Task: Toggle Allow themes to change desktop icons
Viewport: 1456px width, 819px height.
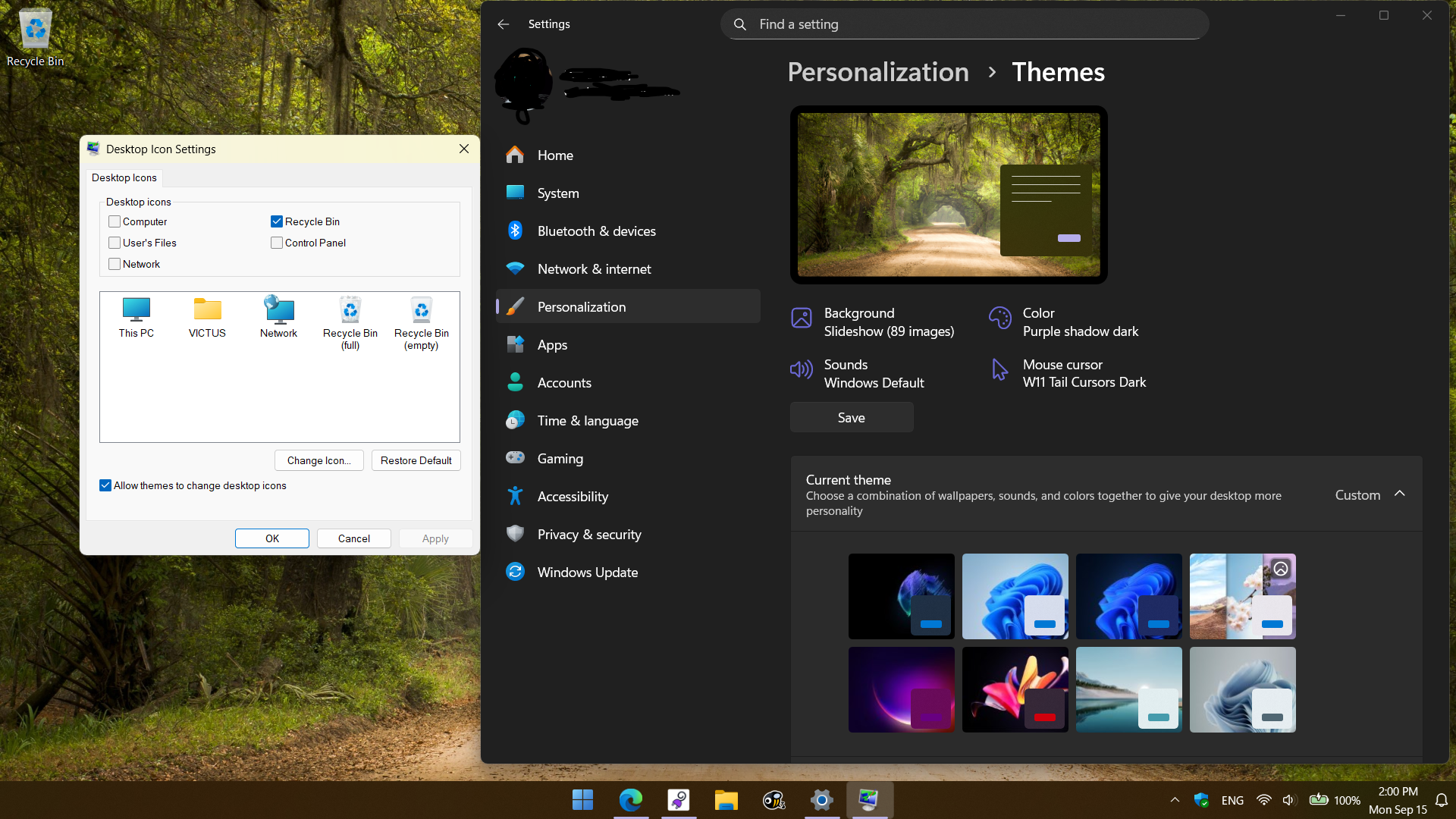Action: point(105,485)
